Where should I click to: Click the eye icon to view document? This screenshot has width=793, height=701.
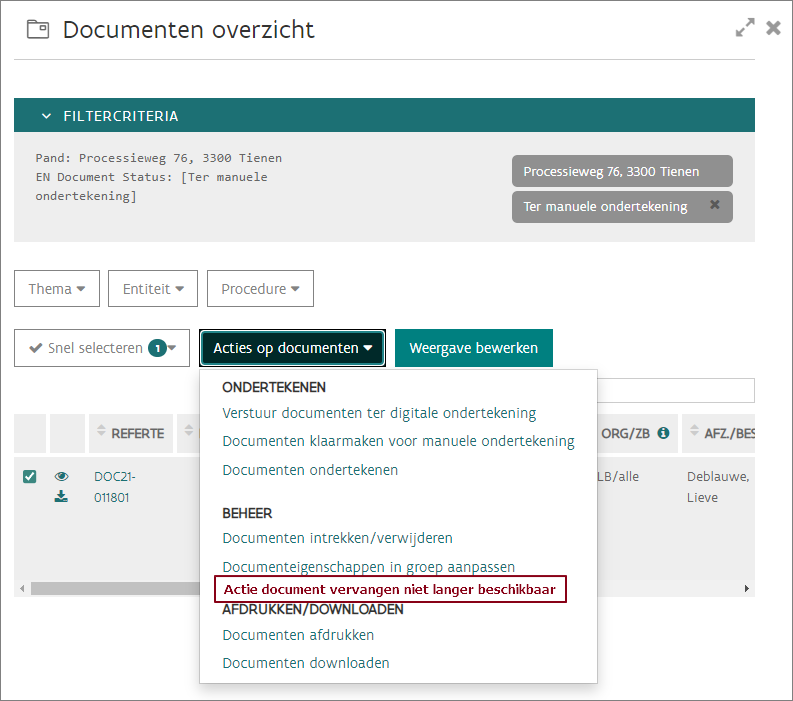pyautogui.click(x=61, y=477)
